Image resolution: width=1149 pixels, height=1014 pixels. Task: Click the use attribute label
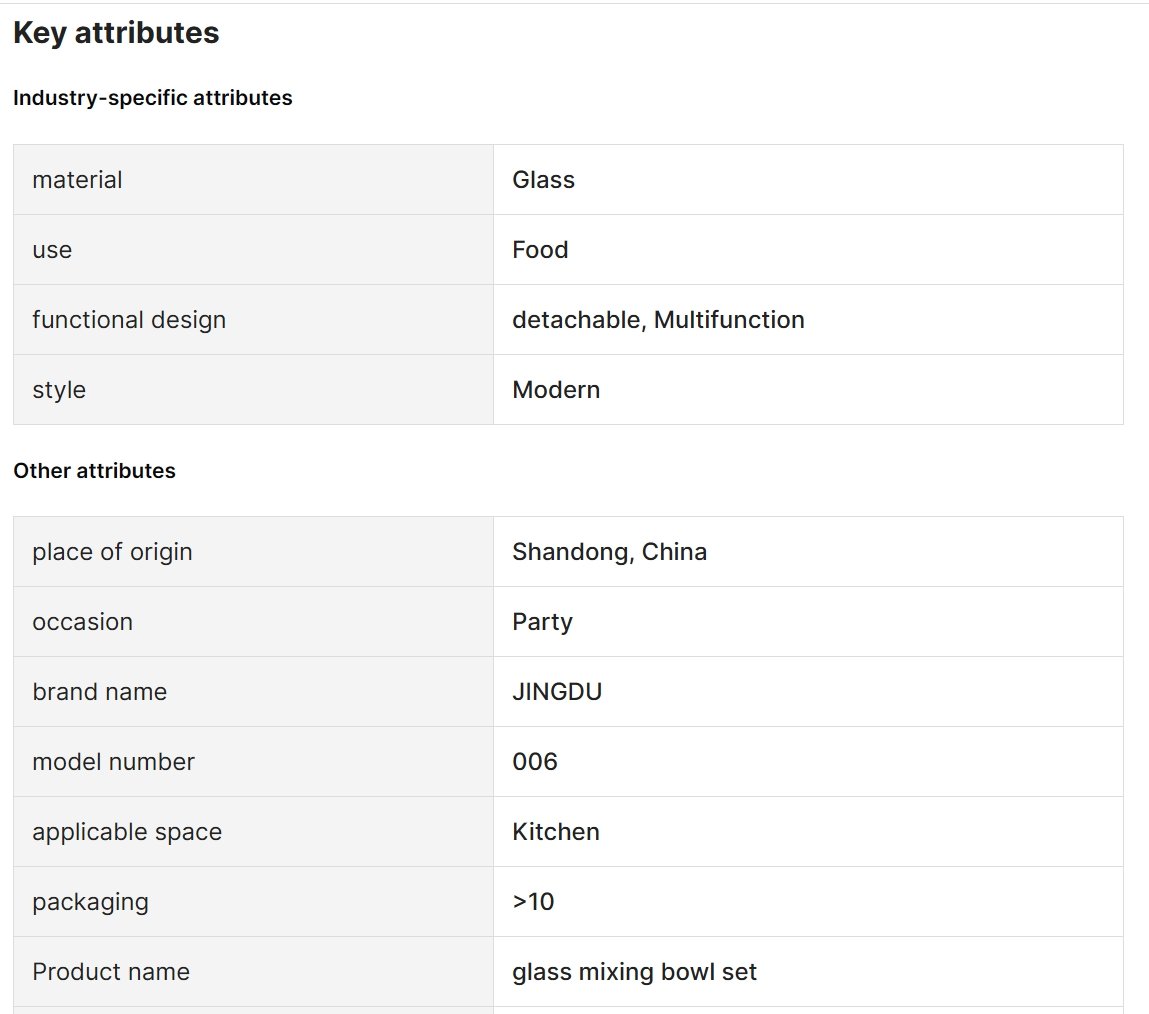pos(52,250)
